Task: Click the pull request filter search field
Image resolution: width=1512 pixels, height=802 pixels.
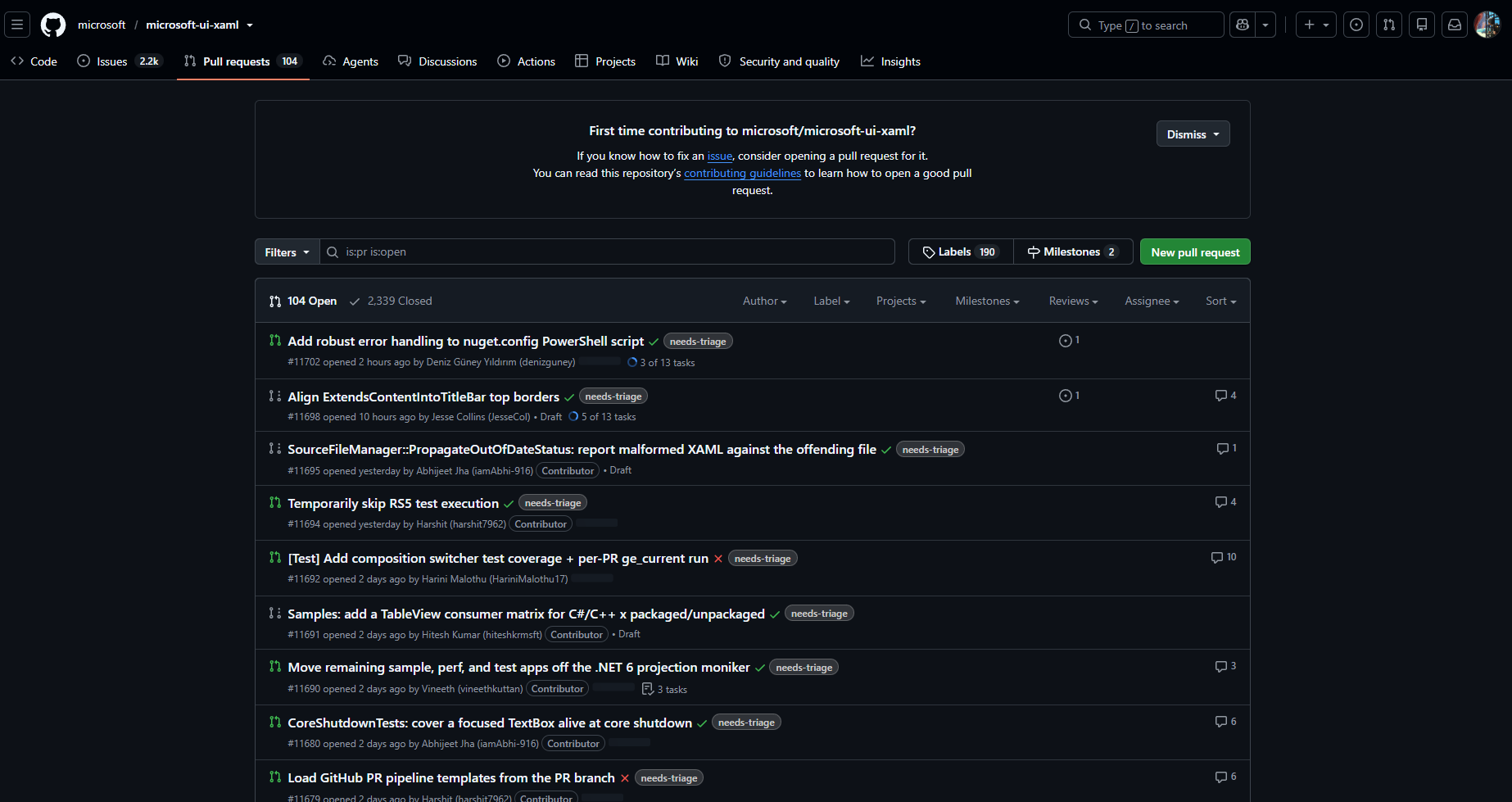Action: [x=607, y=252]
